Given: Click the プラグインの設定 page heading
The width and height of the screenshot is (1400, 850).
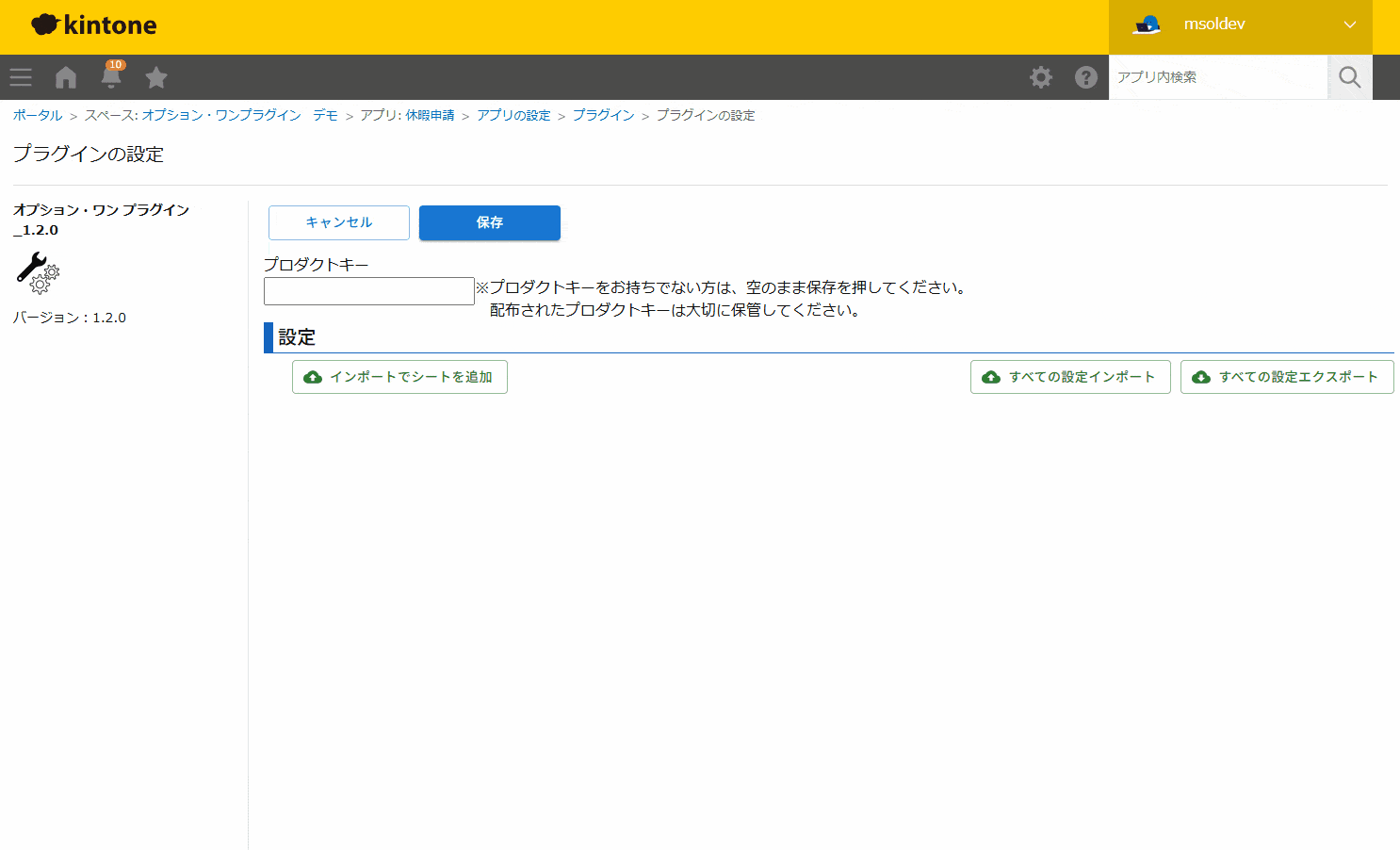Looking at the screenshot, I should [89, 154].
